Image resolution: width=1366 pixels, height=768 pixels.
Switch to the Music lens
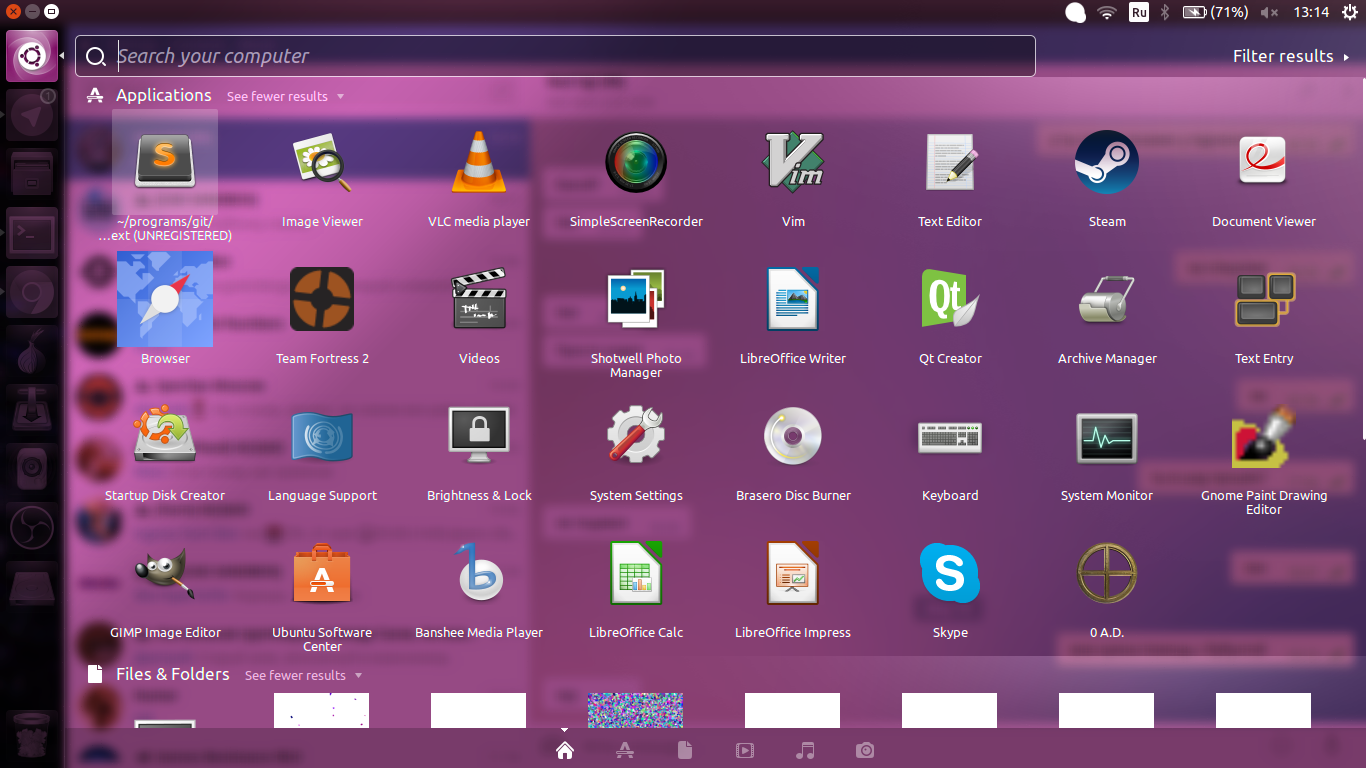coord(805,750)
